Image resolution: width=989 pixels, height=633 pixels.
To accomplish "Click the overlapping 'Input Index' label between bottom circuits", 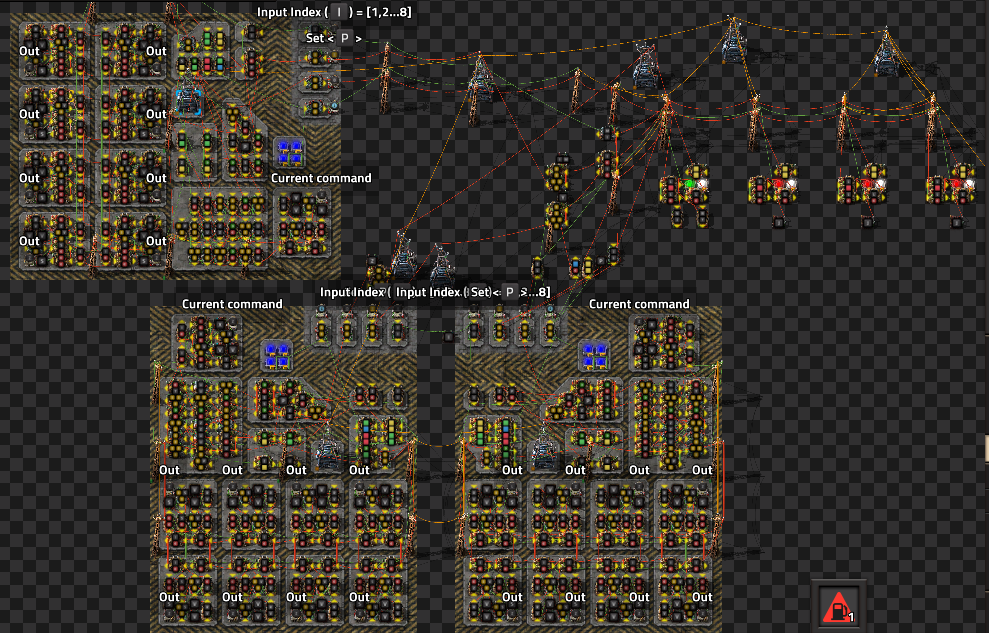I will click(435, 292).
